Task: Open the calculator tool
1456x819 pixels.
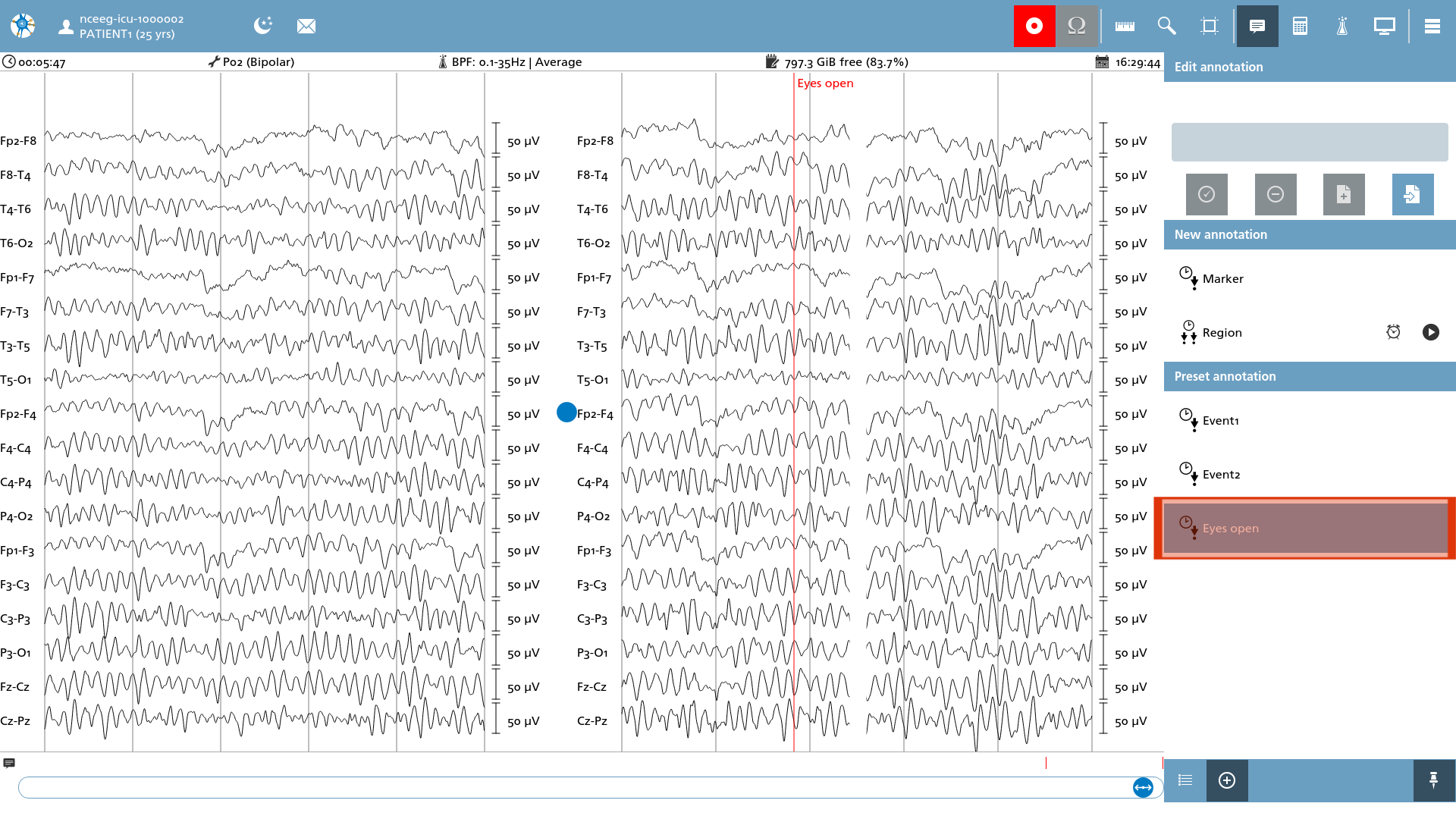Action: pos(1300,26)
